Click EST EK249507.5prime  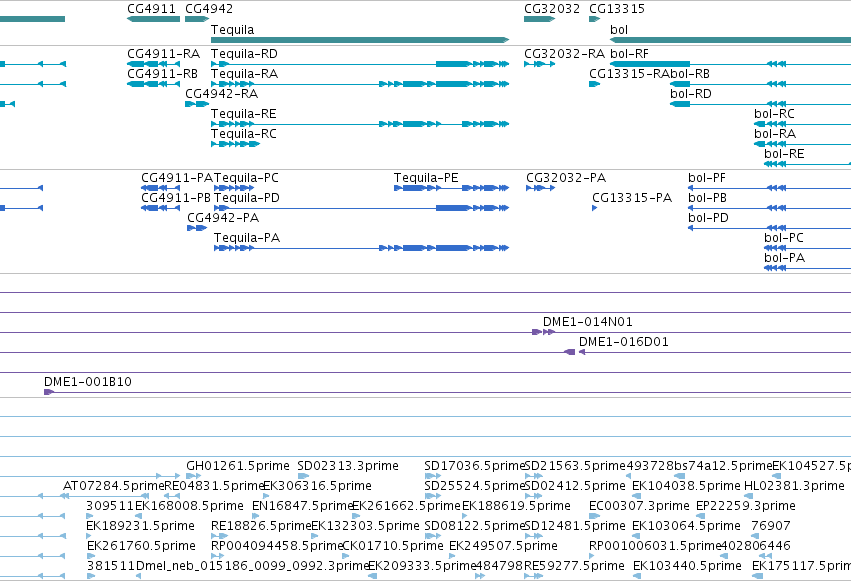[503, 546]
